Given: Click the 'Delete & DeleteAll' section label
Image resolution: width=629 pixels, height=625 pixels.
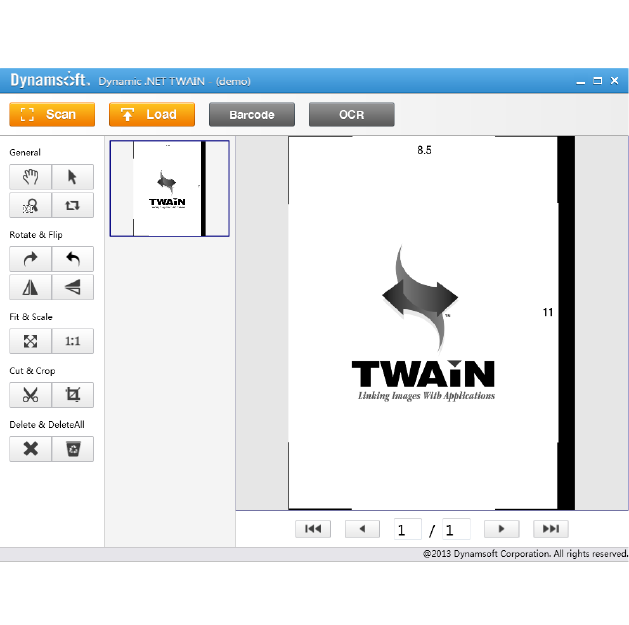Looking at the screenshot, I should [47, 424].
